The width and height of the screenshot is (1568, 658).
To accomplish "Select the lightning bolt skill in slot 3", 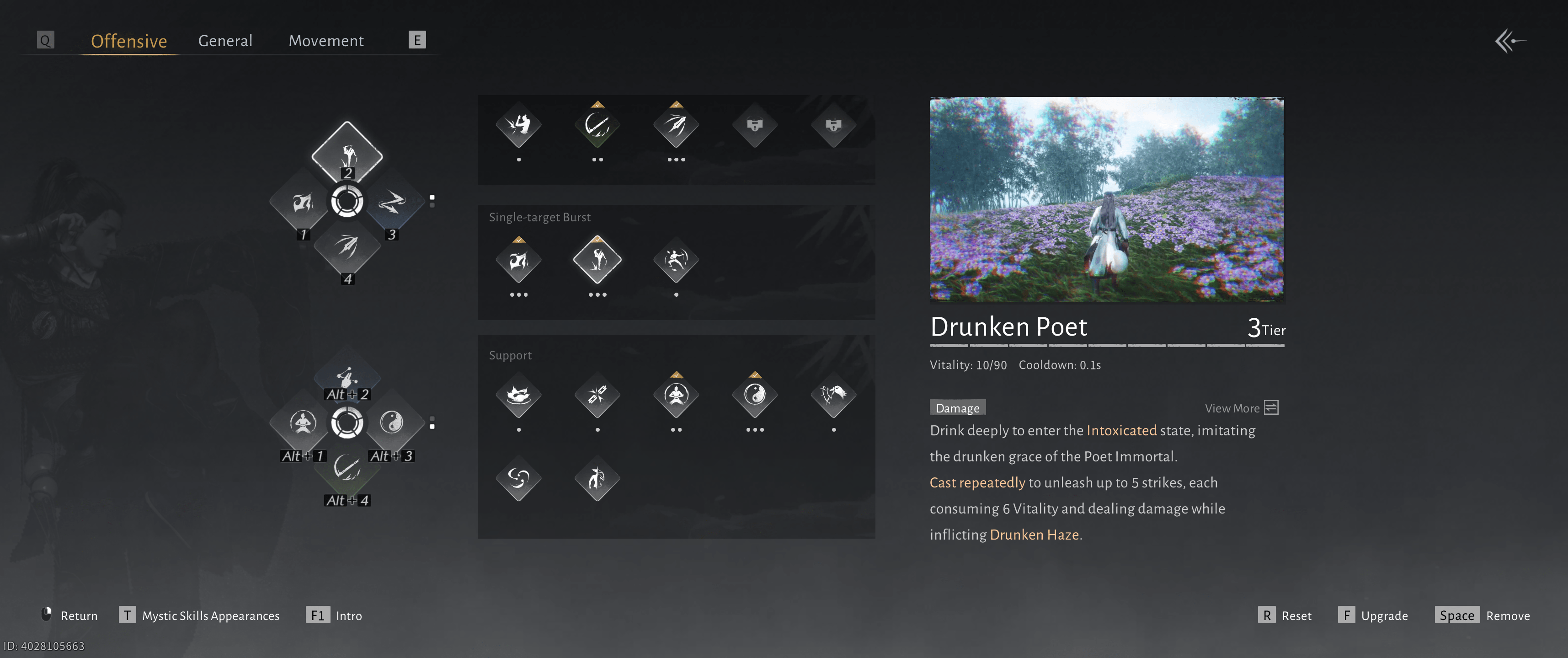I will pyautogui.click(x=391, y=202).
